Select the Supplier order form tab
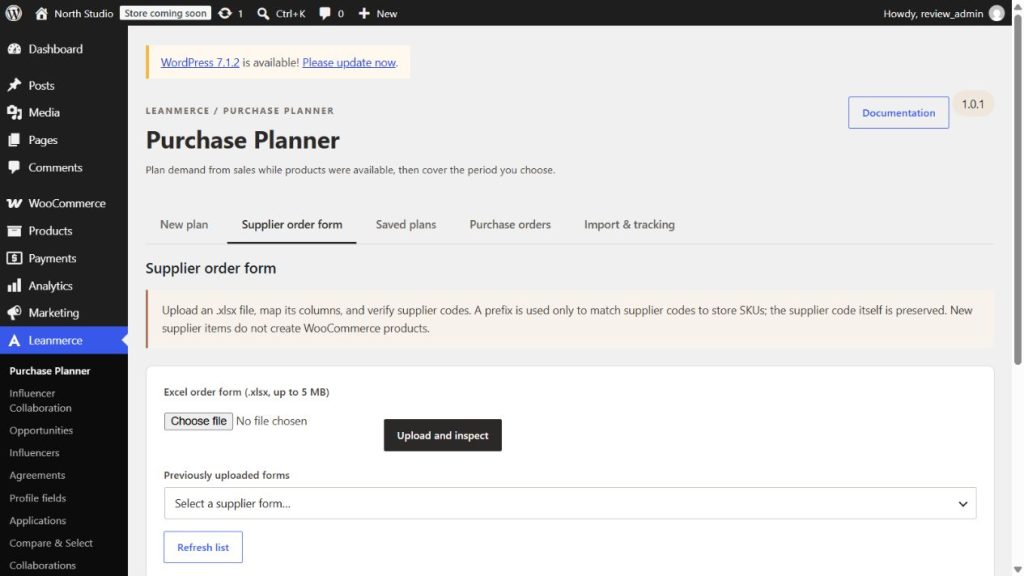1024x576 pixels. 292,224
